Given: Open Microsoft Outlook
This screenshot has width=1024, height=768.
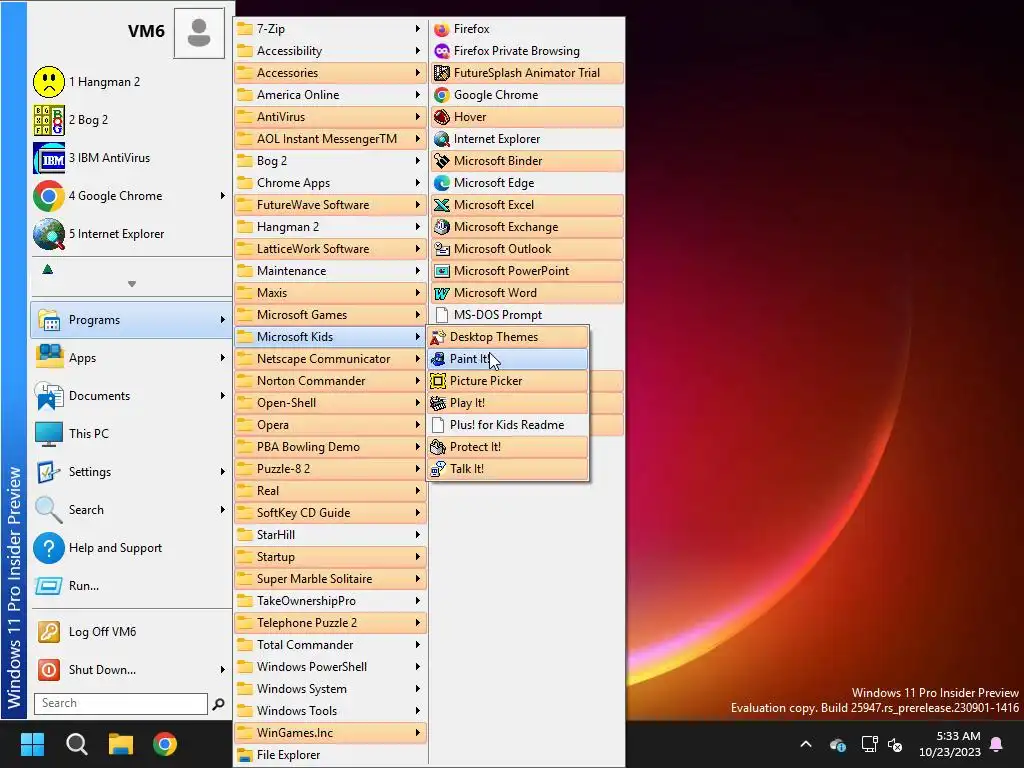Looking at the screenshot, I should tap(527, 249).
